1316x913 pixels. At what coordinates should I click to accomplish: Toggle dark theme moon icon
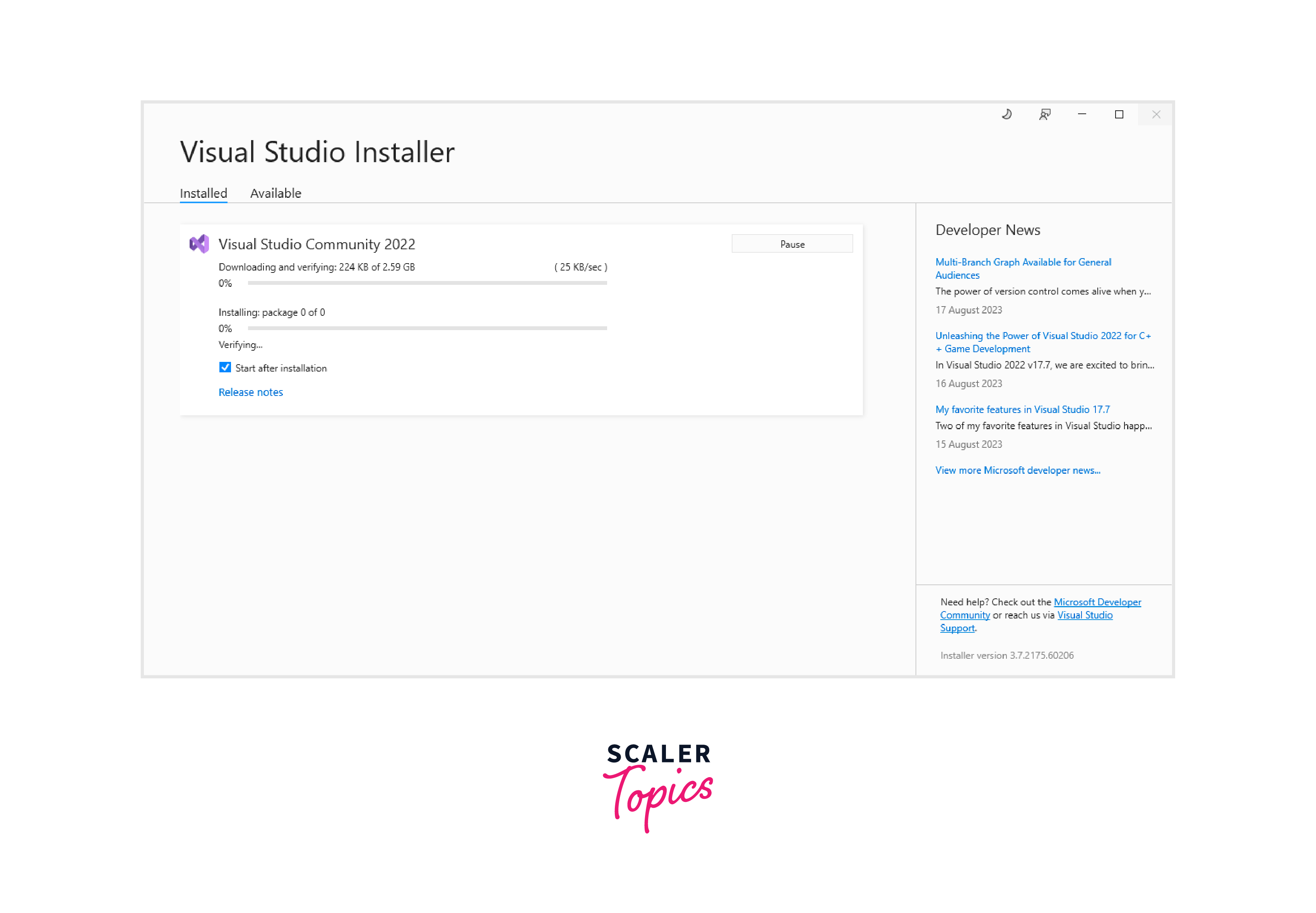[x=1006, y=115]
